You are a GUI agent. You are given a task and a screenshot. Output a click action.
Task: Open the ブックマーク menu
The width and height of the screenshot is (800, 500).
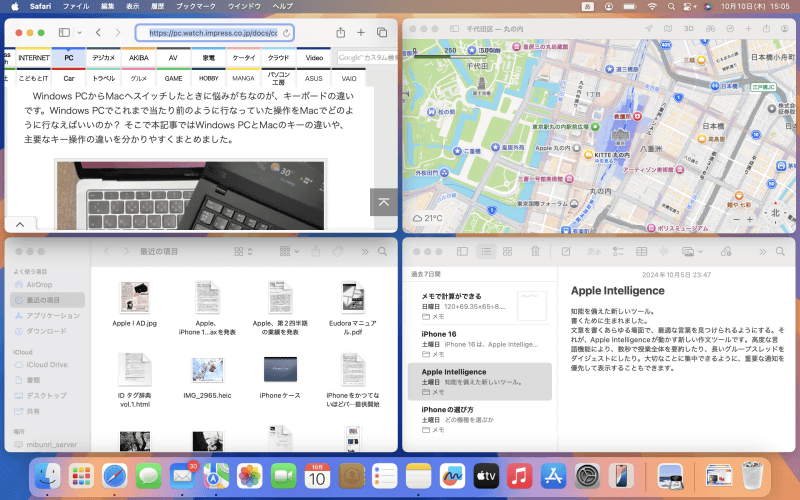(196, 6)
